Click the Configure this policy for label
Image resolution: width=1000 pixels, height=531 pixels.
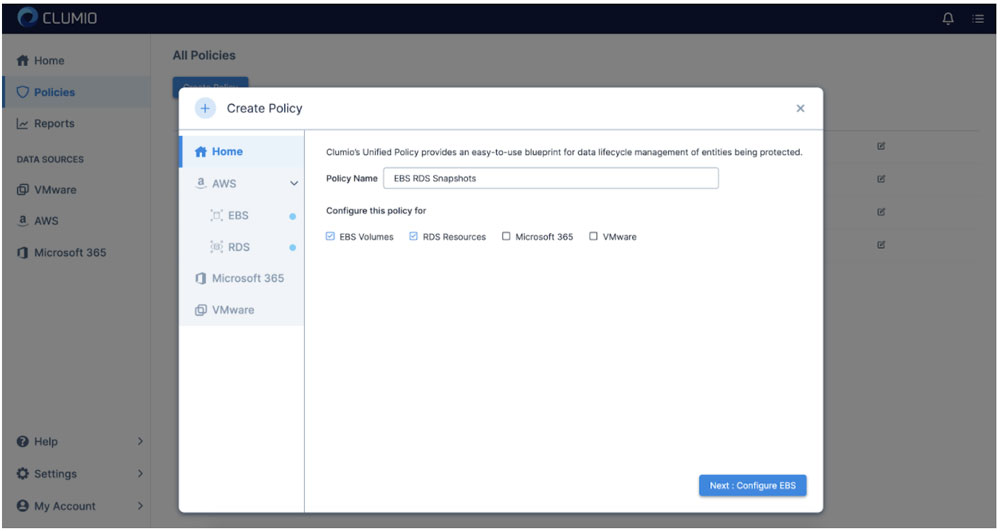tap(376, 210)
